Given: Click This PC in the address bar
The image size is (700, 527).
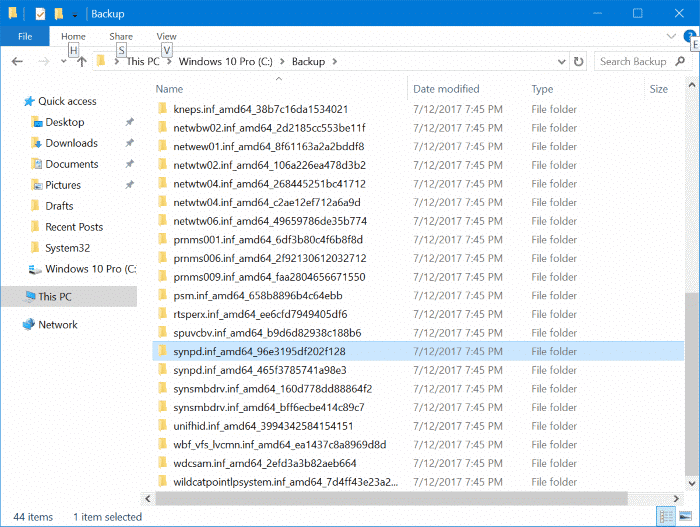Looking at the screenshot, I should pos(143,61).
